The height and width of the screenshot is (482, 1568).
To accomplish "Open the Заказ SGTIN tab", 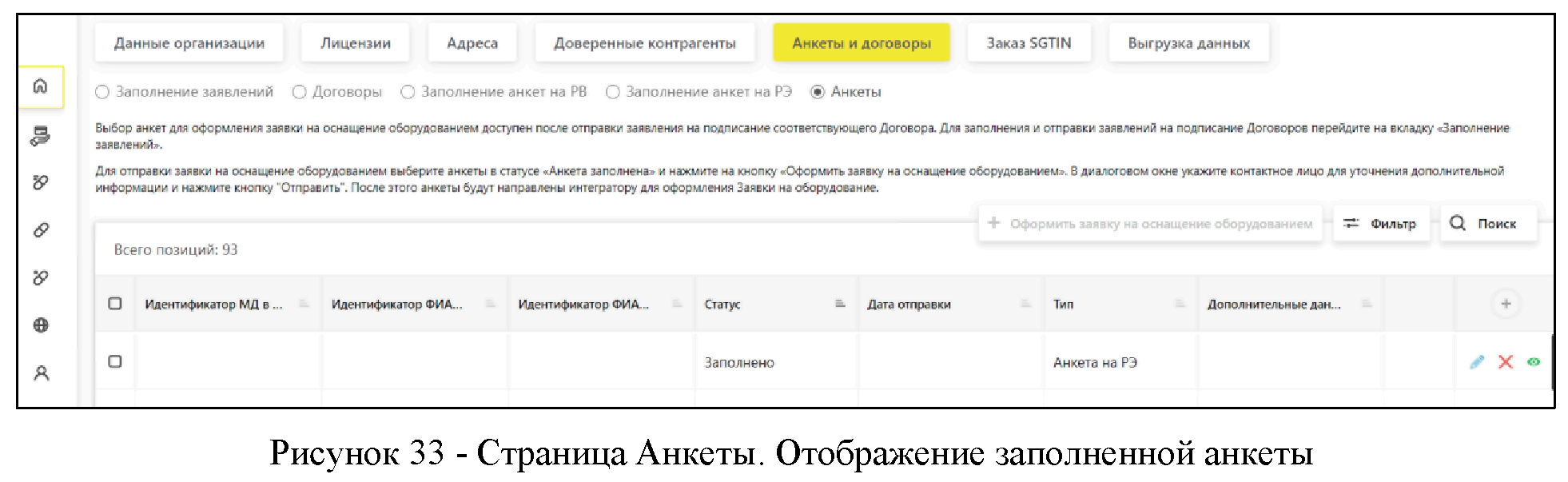I will coord(1029,43).
